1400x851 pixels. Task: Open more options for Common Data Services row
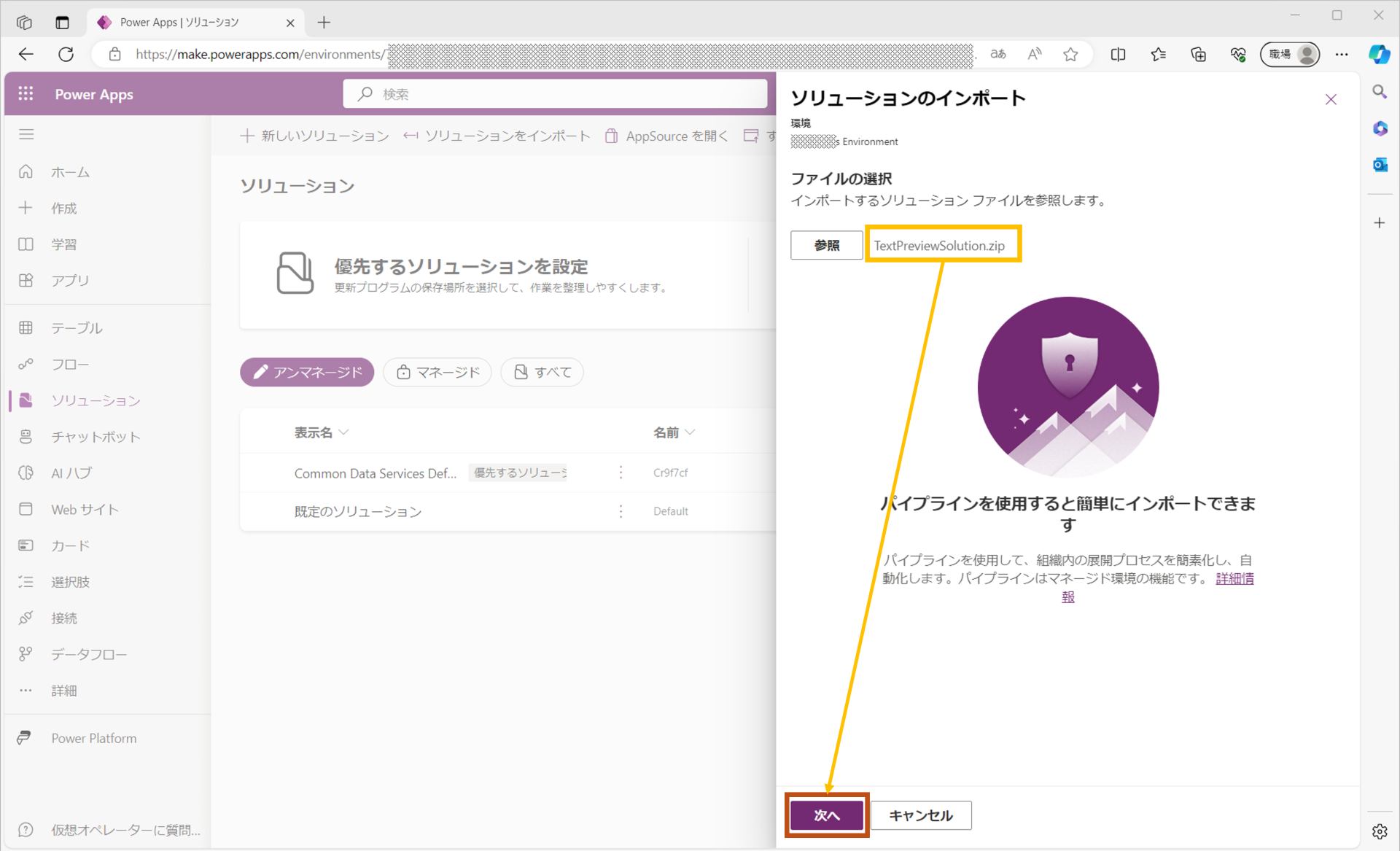tap(621, 473)
